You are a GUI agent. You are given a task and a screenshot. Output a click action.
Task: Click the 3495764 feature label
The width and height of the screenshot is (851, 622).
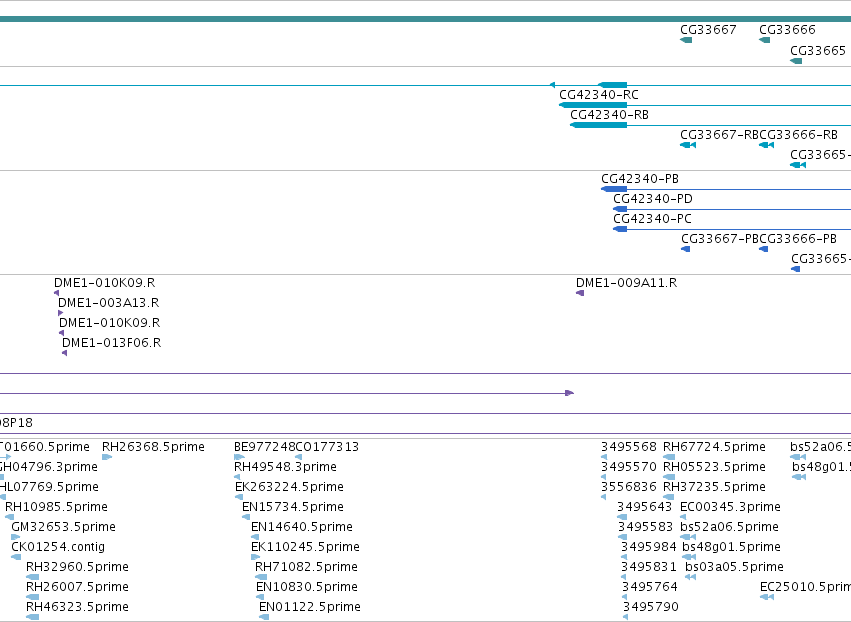pyautogui.click(x=650, y=587)
